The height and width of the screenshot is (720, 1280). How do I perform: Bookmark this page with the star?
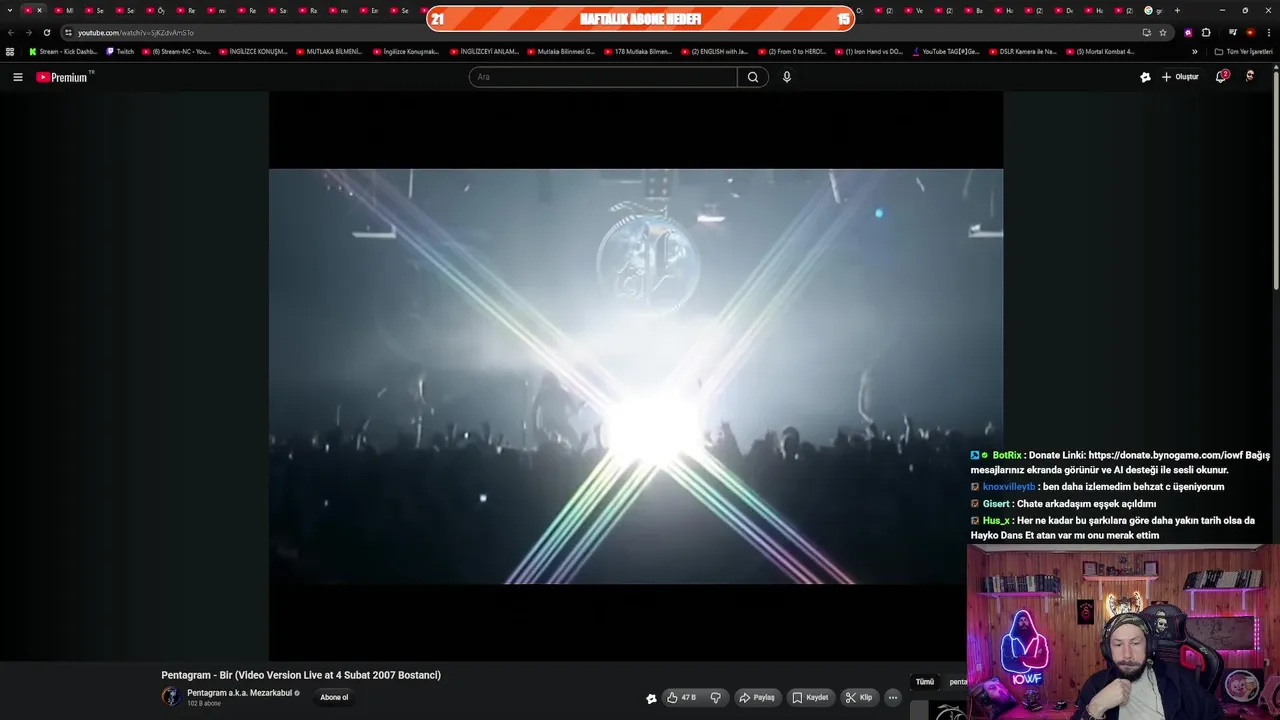click(1162, 32)
